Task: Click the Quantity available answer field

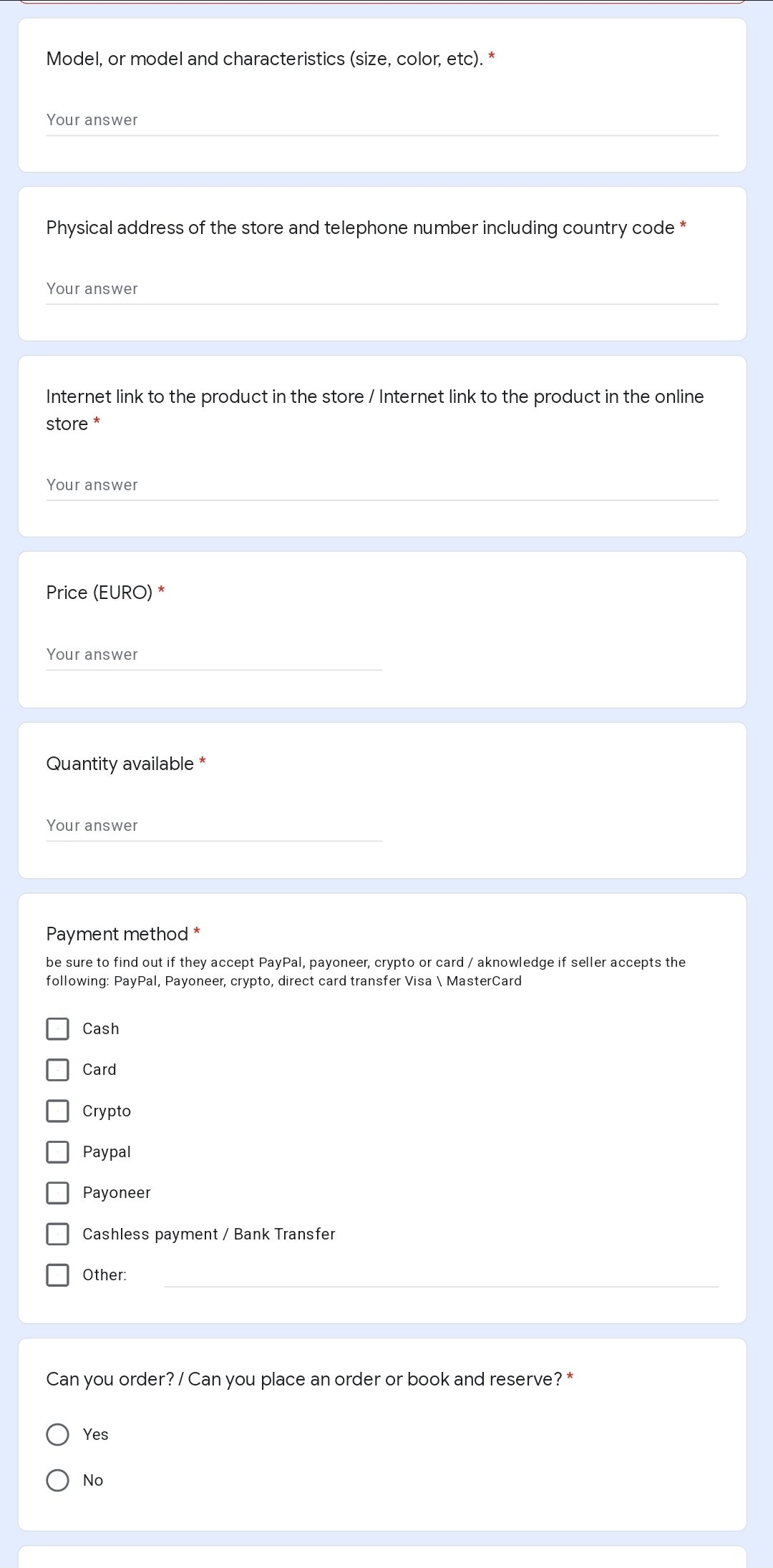Action: pos(213,826)
